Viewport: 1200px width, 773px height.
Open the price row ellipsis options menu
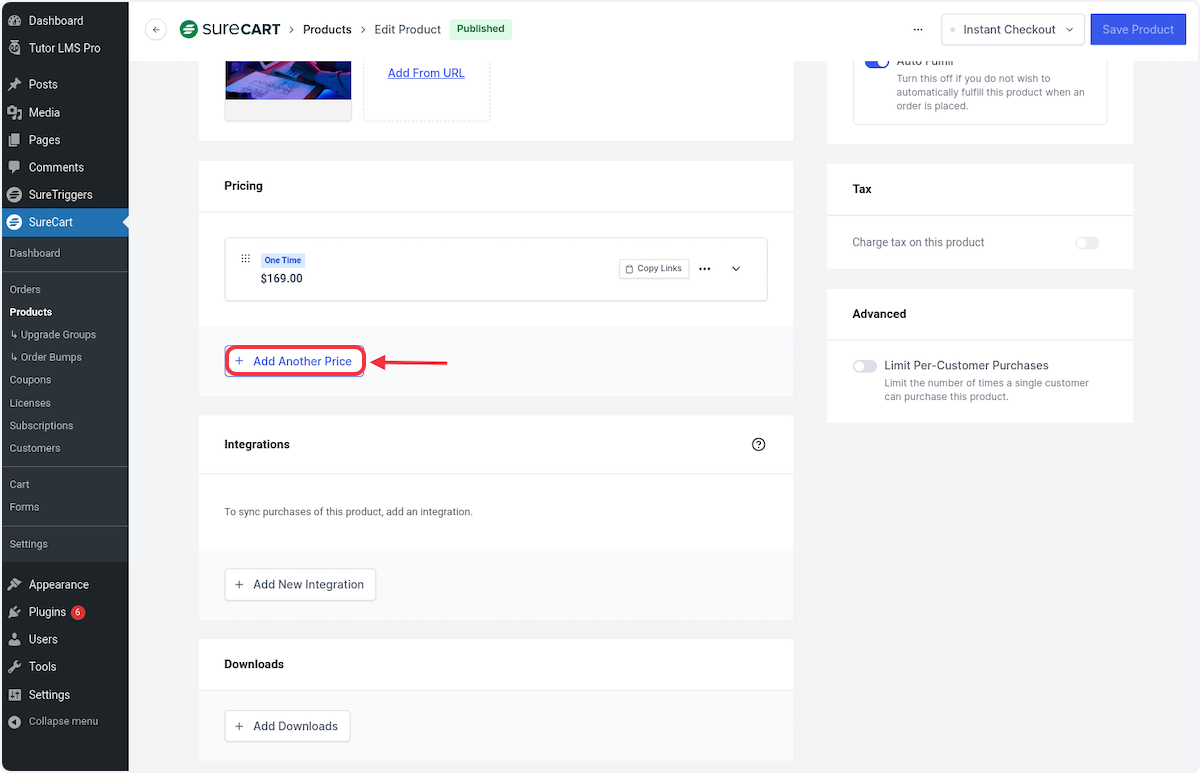(x=705, y=269)
